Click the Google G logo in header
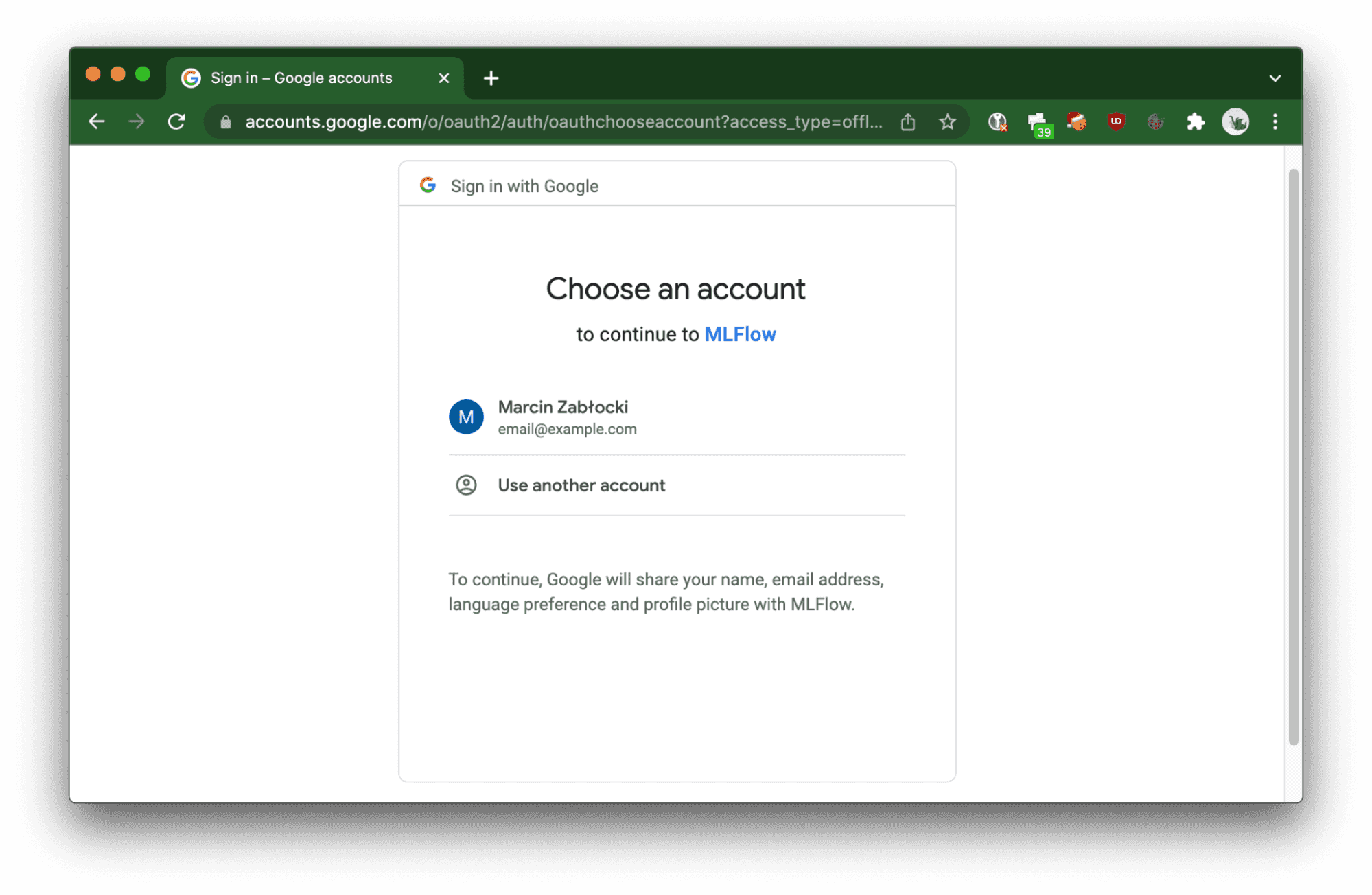Screen dimensions: 1372x895 click(x=428, y=185)
